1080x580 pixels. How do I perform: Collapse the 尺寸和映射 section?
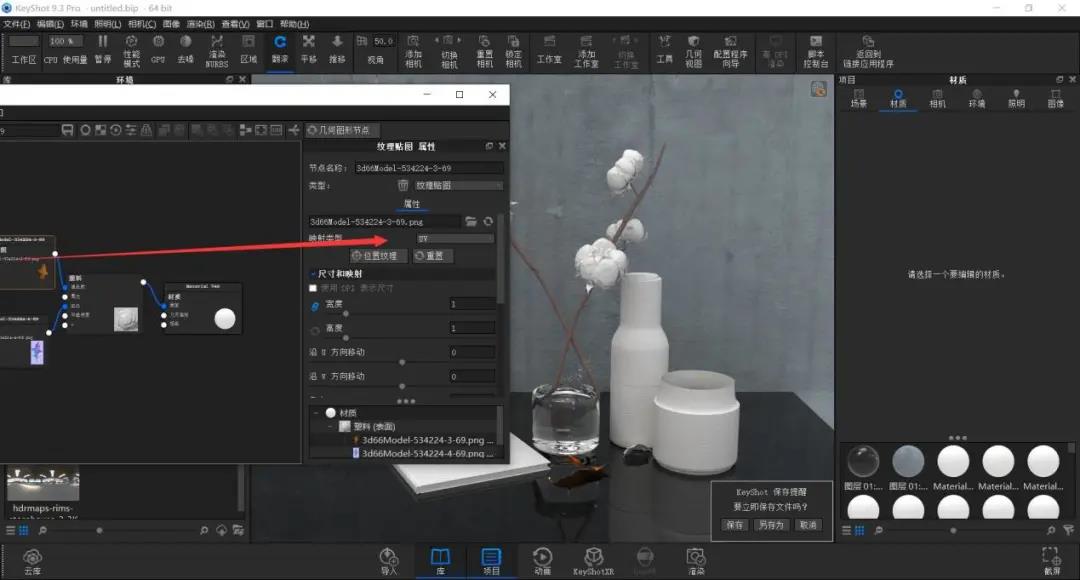click(x=313, y=273)
